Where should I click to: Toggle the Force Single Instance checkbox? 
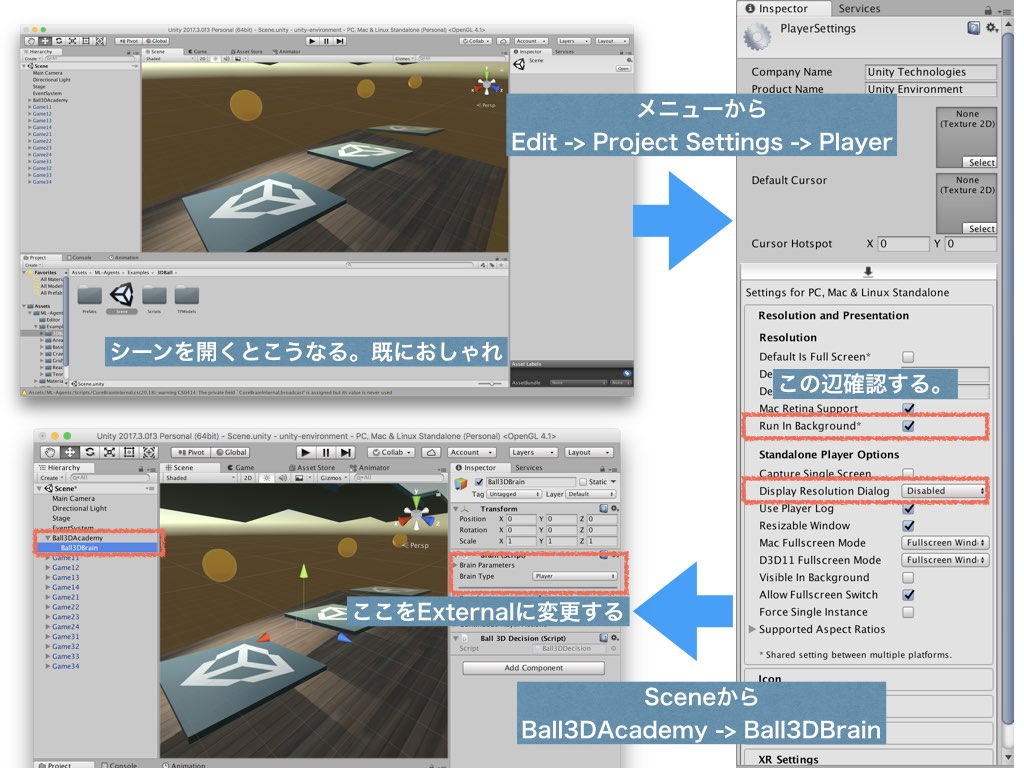click(908, 612)
